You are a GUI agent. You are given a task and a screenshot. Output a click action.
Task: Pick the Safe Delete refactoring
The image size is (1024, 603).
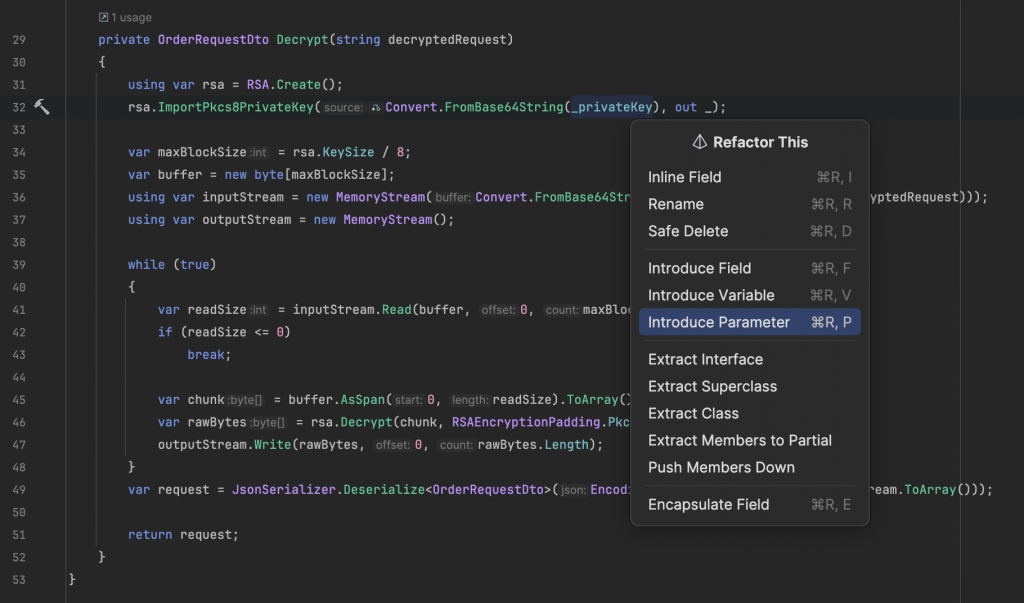click(x=688, y=231)
